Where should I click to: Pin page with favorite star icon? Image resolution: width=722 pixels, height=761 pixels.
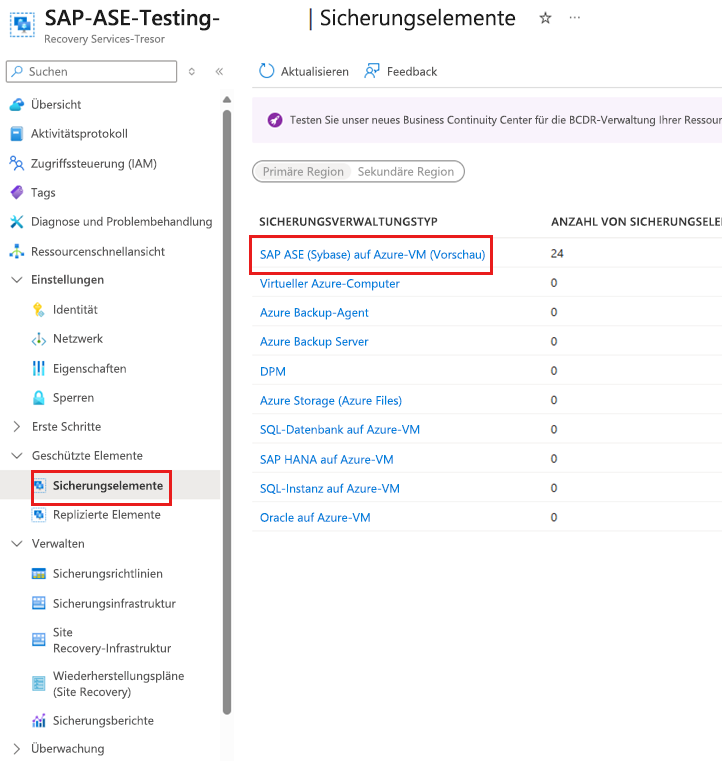(x=545, y=18)
